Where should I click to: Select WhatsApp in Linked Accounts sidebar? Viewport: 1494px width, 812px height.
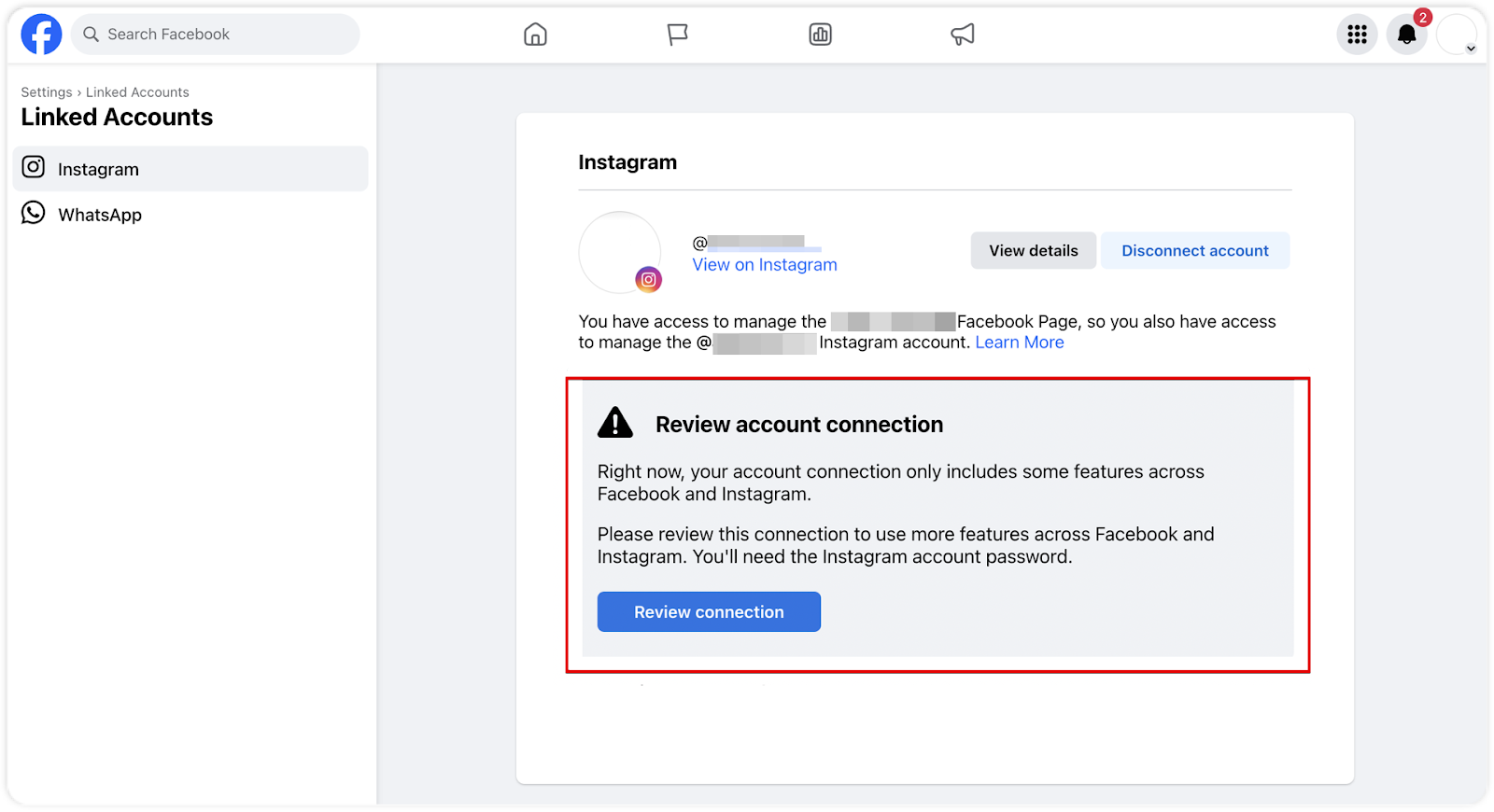tap(100, 215)
